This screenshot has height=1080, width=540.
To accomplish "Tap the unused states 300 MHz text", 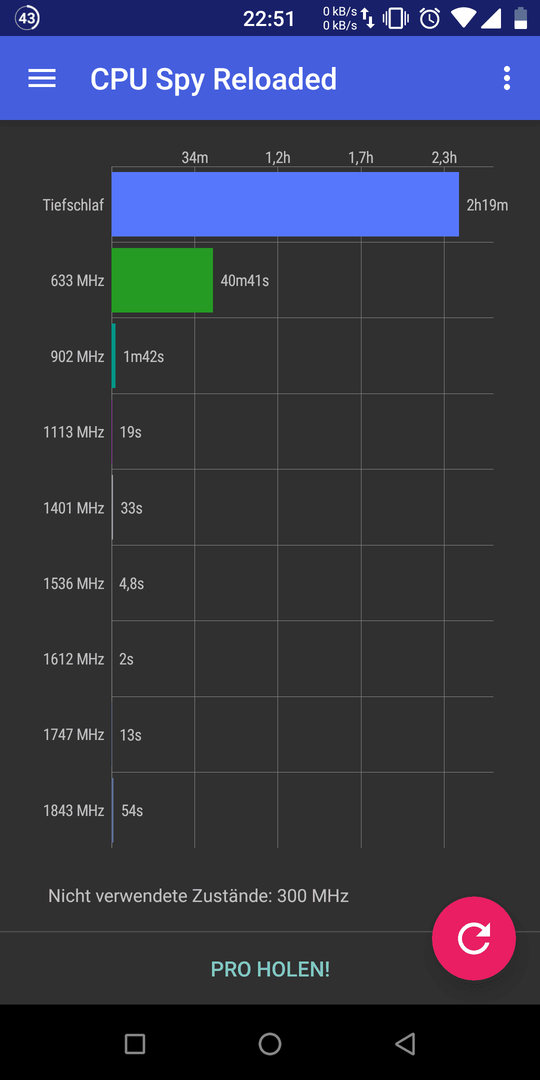I will click(x=198, y=896).
